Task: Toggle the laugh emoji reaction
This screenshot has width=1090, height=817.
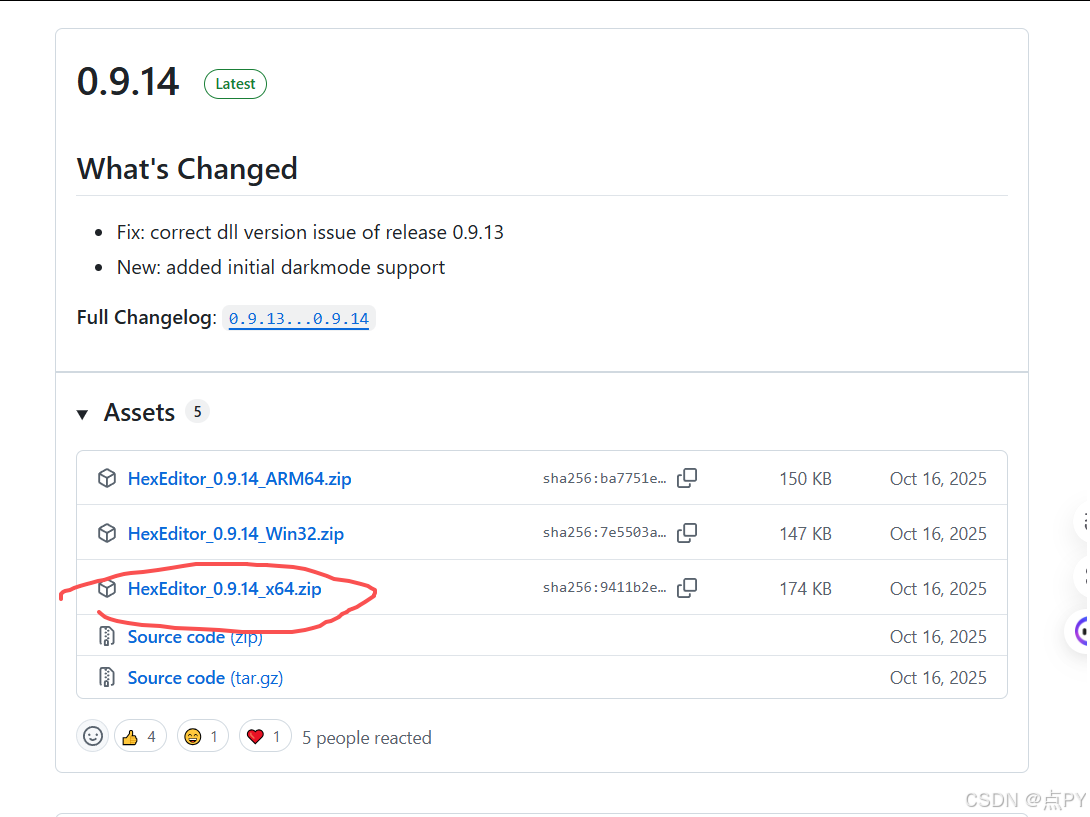Action: click(x=202, y=736)
